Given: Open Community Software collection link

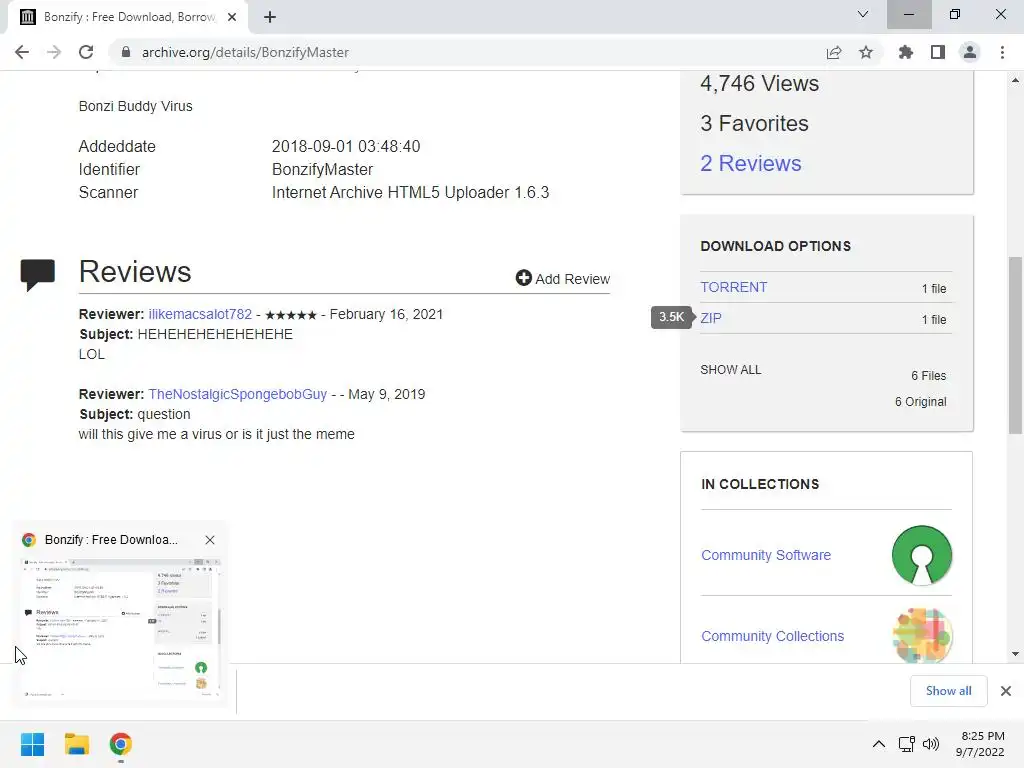Looking at the screenshot, I should tap(766, 555).
